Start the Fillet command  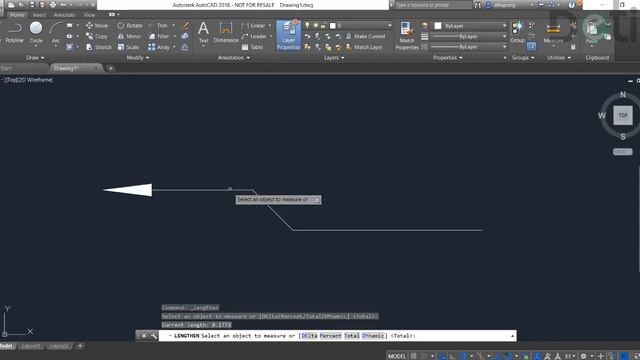click(159, 36)
